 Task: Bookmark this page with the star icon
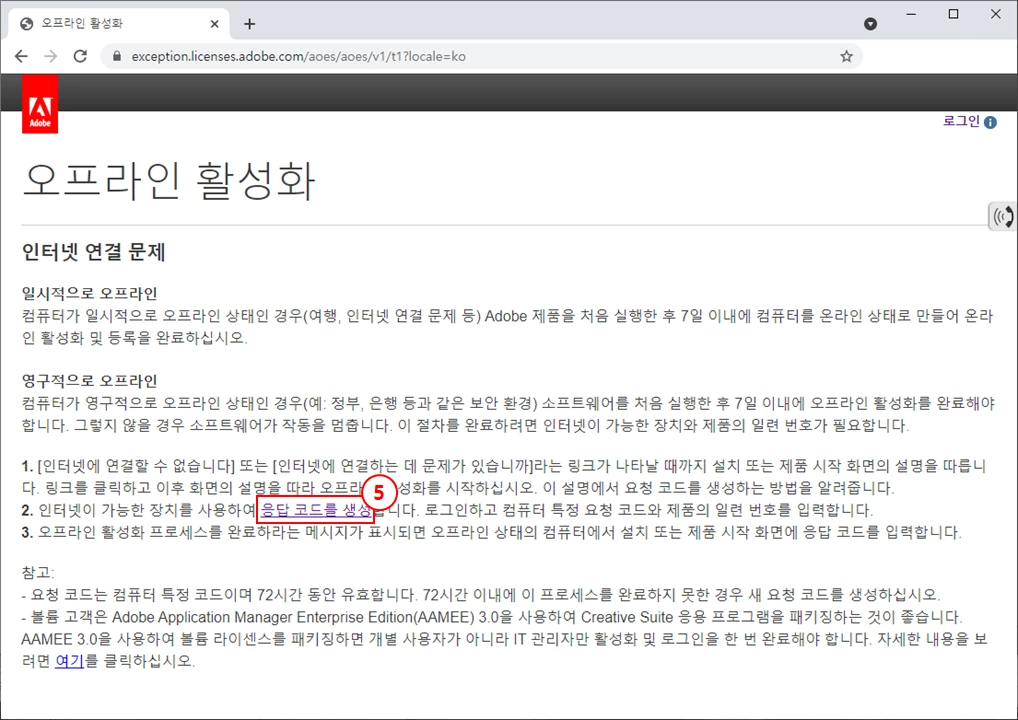point(846,56)
